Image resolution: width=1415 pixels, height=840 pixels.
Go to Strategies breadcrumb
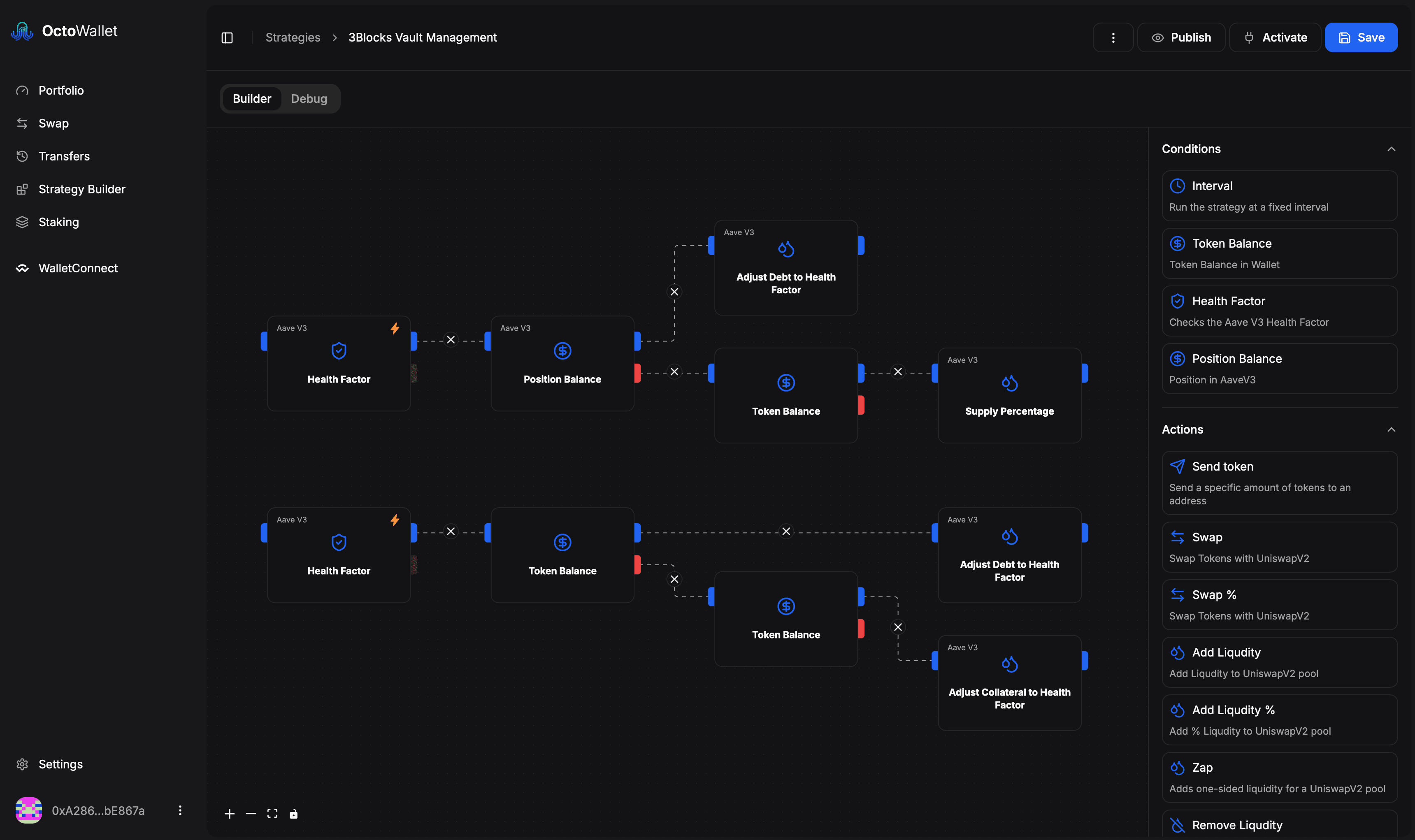(293, 37)
